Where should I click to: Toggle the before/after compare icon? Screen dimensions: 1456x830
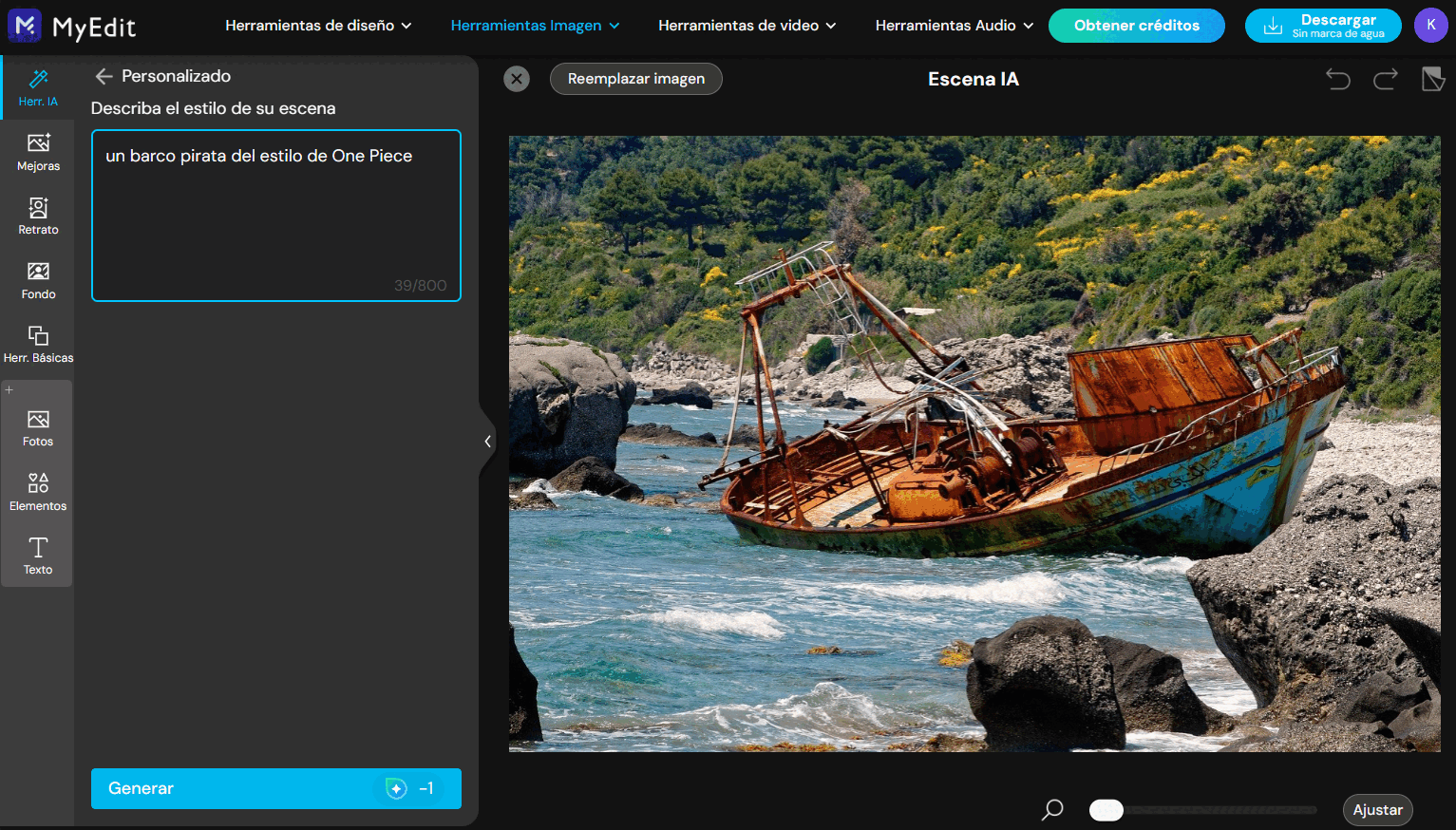pos(1432,79)
